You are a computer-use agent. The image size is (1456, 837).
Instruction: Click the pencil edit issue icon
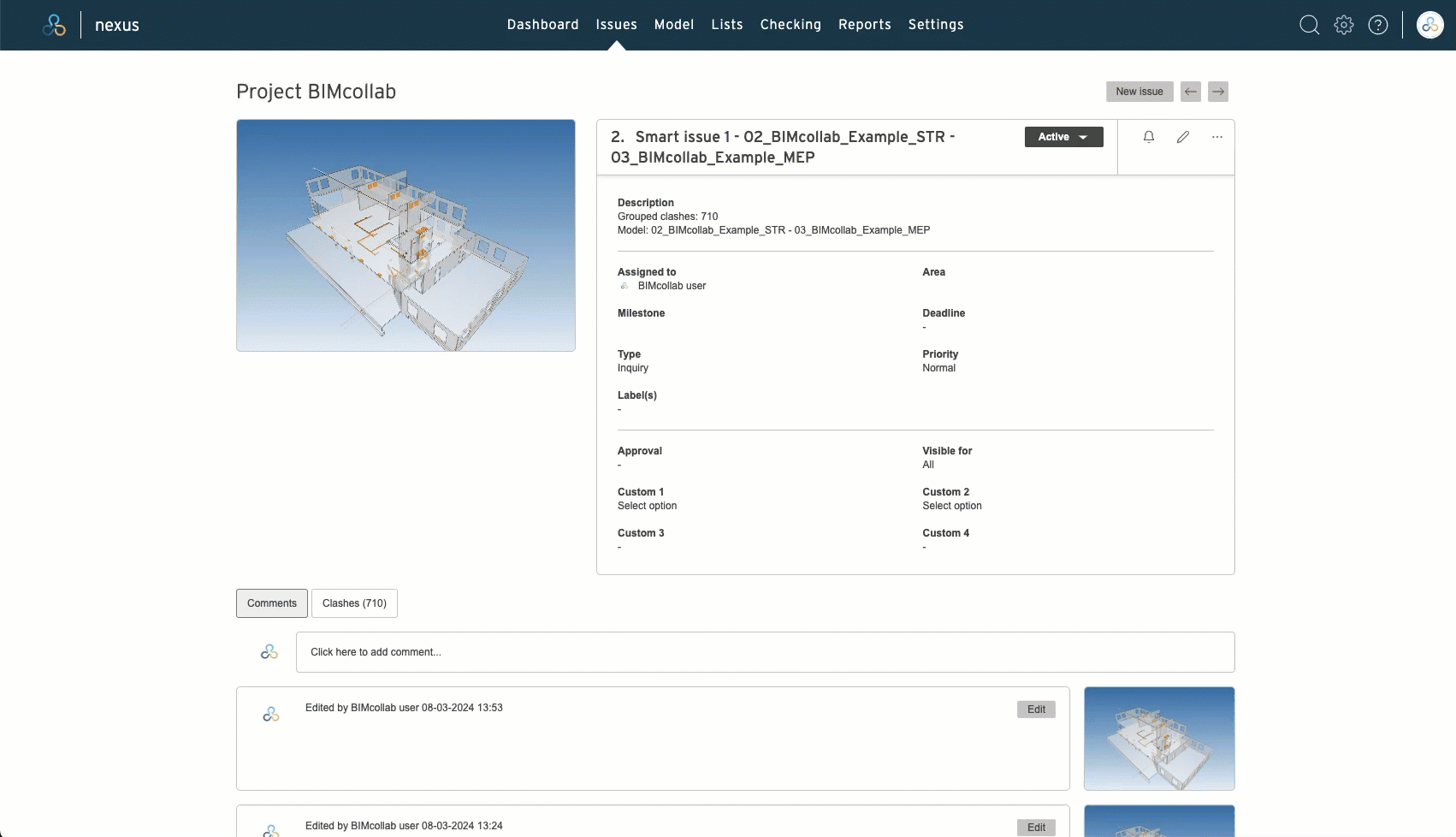click(1183, 137)
